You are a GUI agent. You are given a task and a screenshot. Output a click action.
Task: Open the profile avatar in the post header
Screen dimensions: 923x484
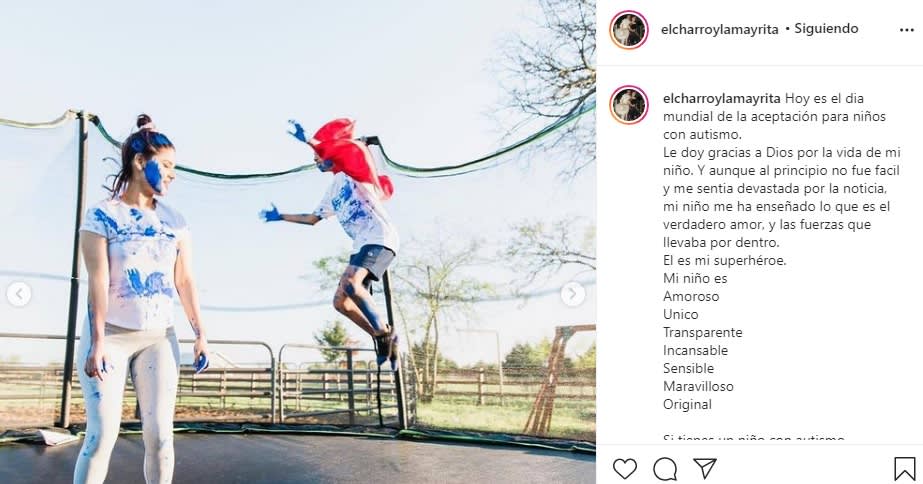coord(629,29)
